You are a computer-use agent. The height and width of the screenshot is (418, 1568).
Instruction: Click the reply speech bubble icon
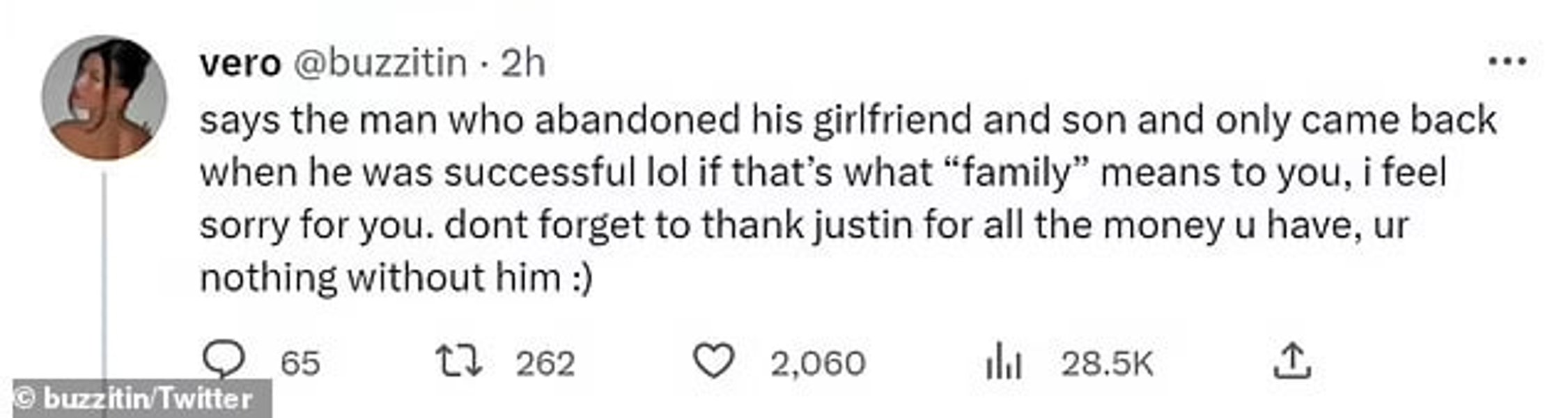[223, 361]
